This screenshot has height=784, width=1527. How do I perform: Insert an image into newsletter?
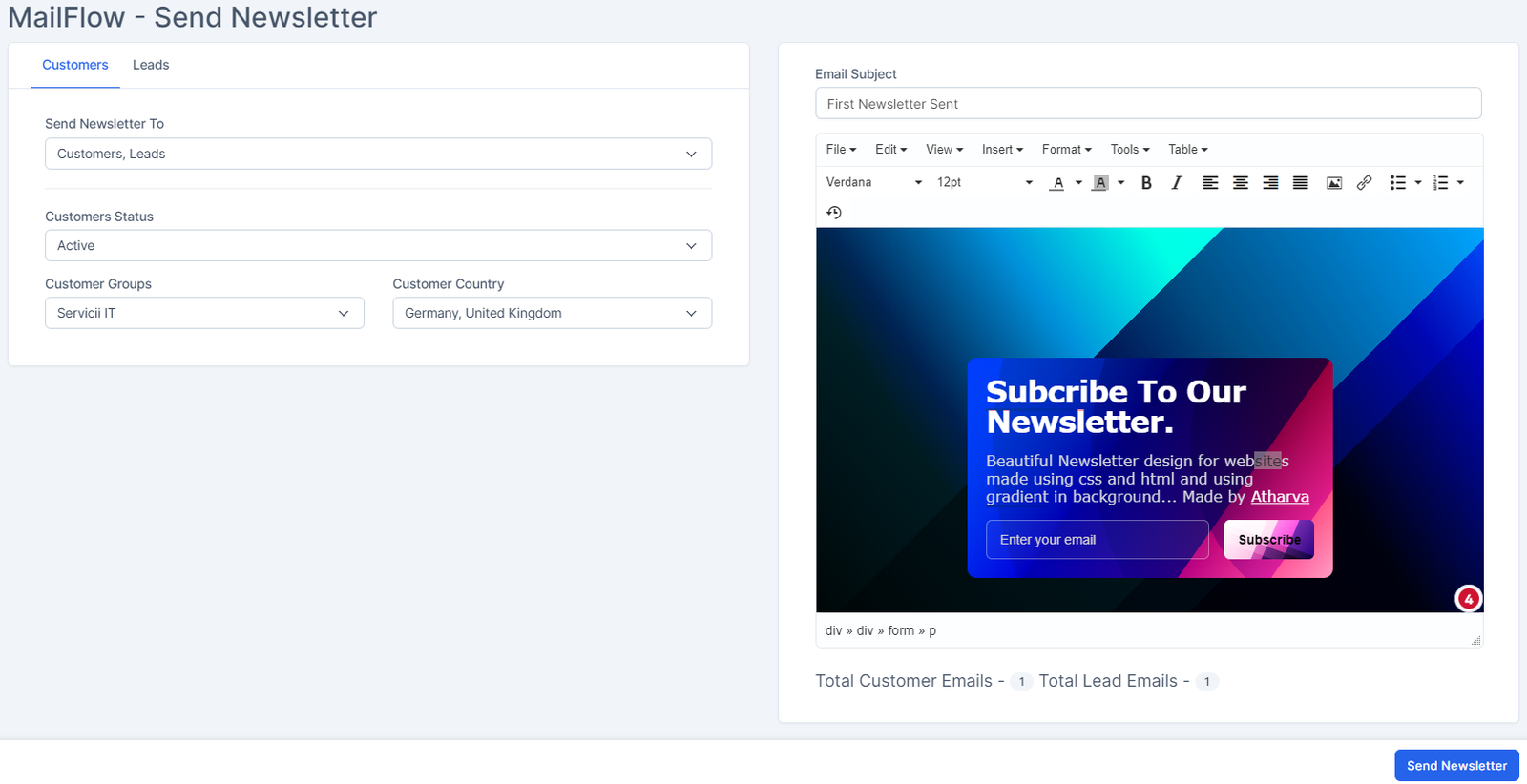[1334, 183]
